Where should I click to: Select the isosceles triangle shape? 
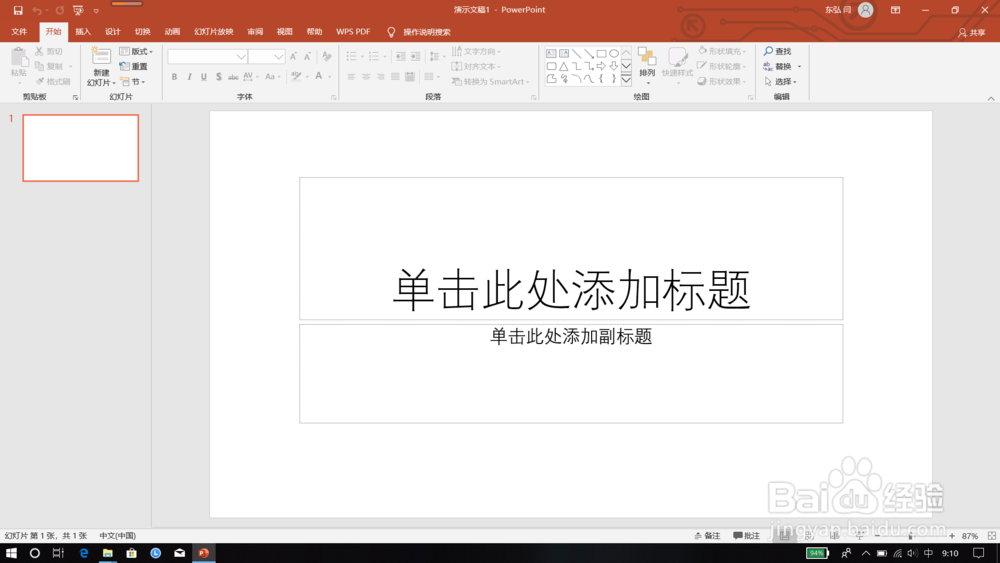tap(564, 66)
